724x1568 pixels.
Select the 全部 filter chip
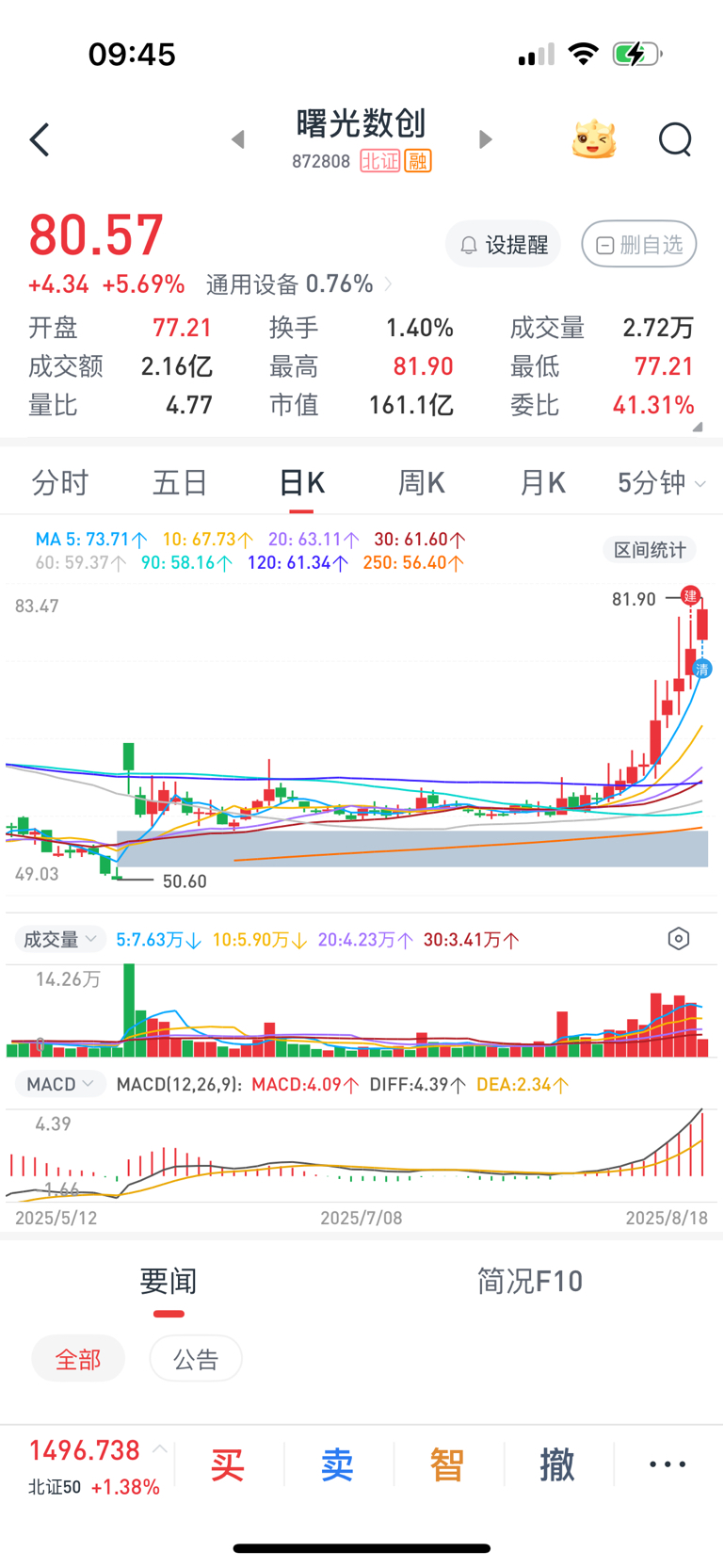pyautogui.click(x=78, y=1359)
